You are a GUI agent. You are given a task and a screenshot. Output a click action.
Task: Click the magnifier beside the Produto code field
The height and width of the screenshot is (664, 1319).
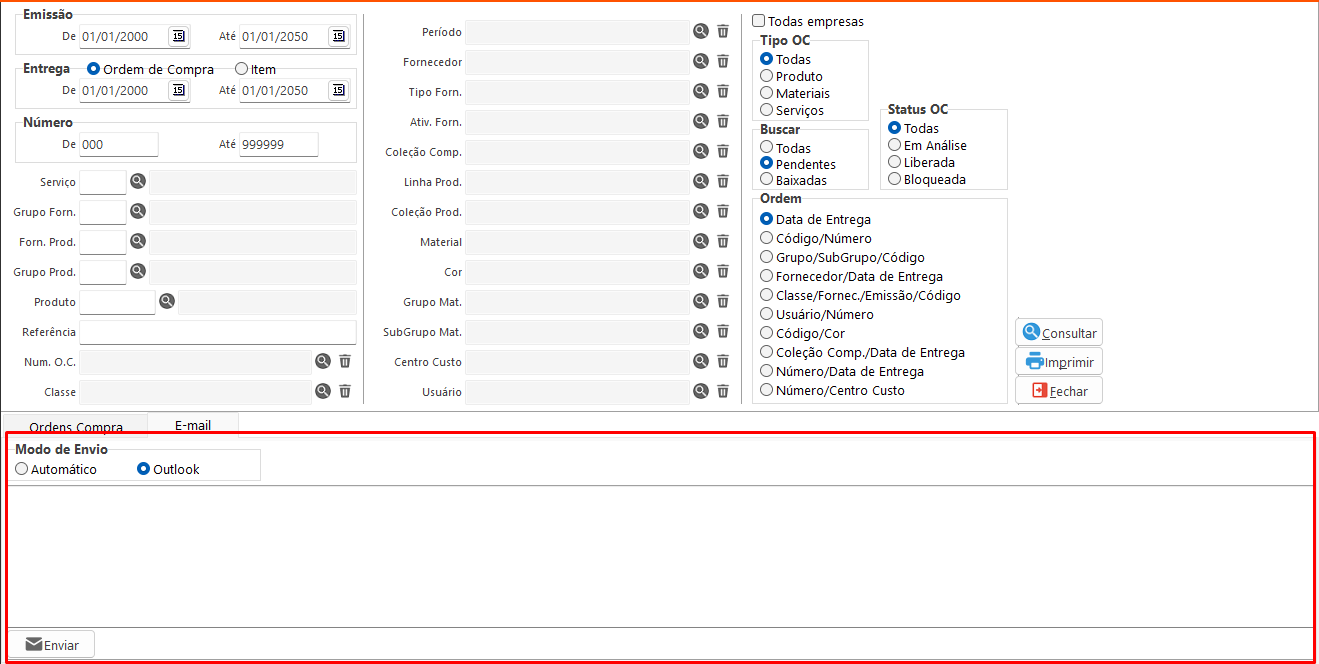167,301
